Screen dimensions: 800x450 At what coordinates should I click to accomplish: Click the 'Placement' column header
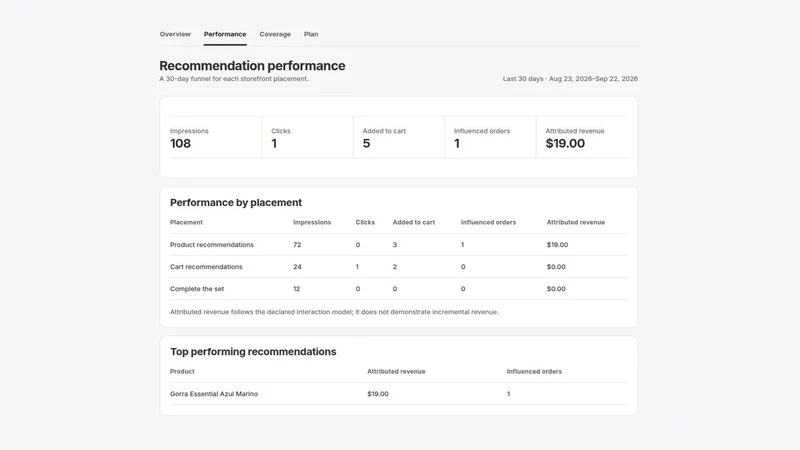[x=186, y=222]
